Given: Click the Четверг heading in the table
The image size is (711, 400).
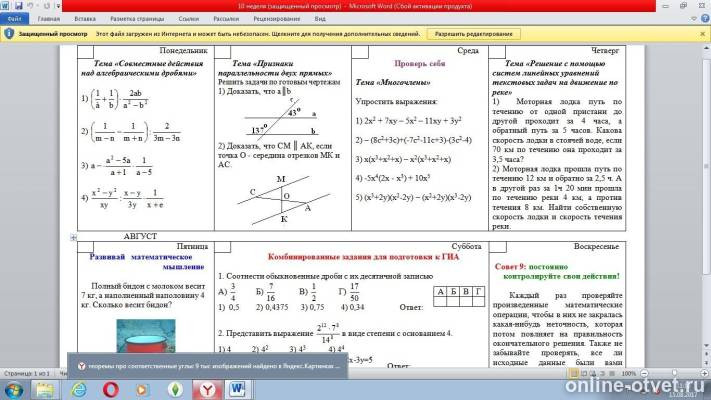Looking at the screenshot, I should tap(605, 51).
